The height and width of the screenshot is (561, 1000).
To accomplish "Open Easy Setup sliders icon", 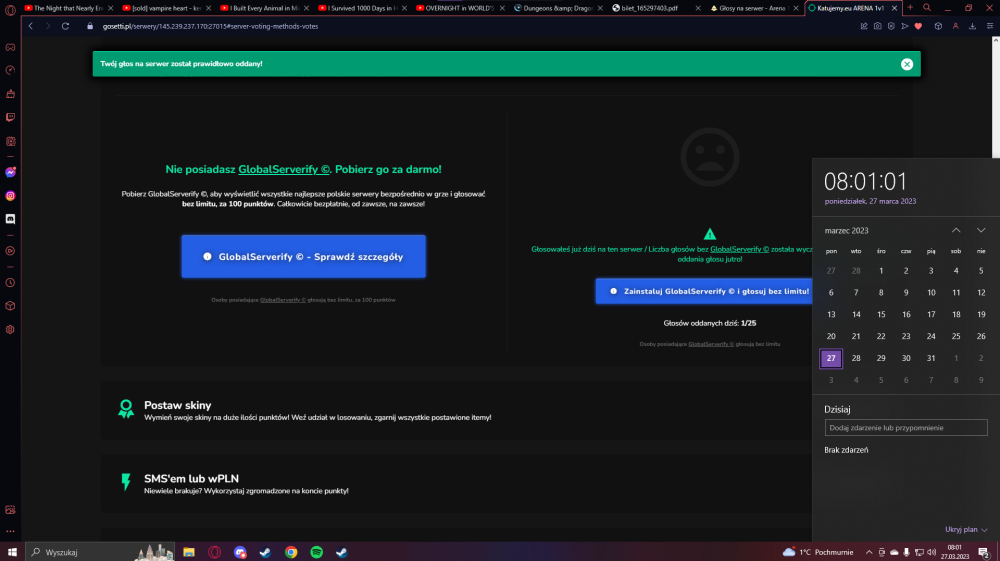I will 990,26.
